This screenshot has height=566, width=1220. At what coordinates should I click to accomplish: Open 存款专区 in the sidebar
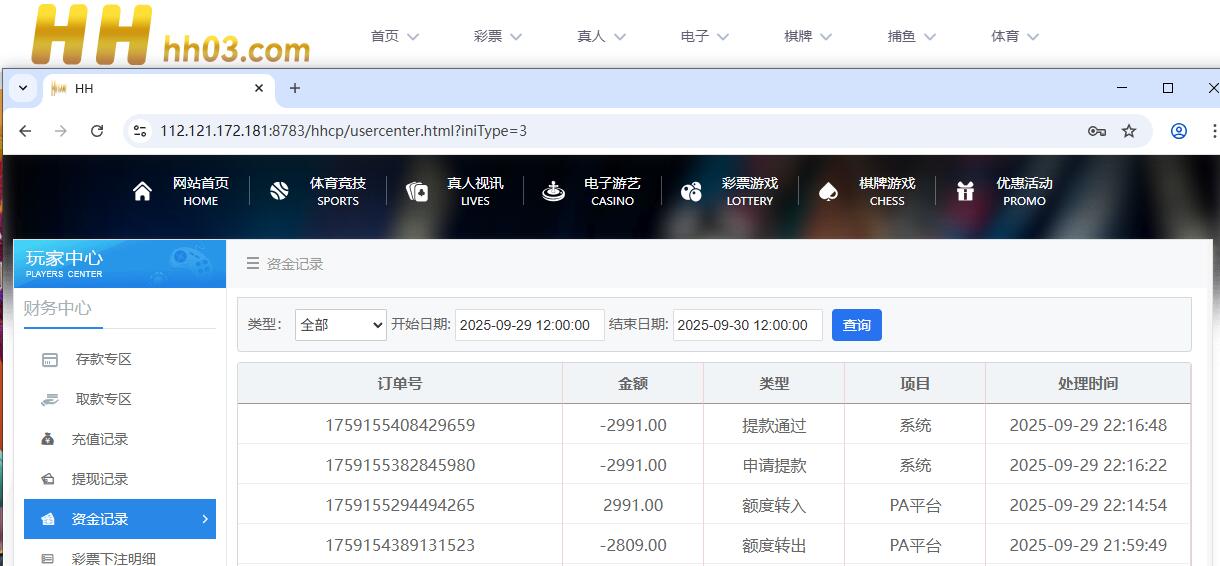(x=103, y=360)
